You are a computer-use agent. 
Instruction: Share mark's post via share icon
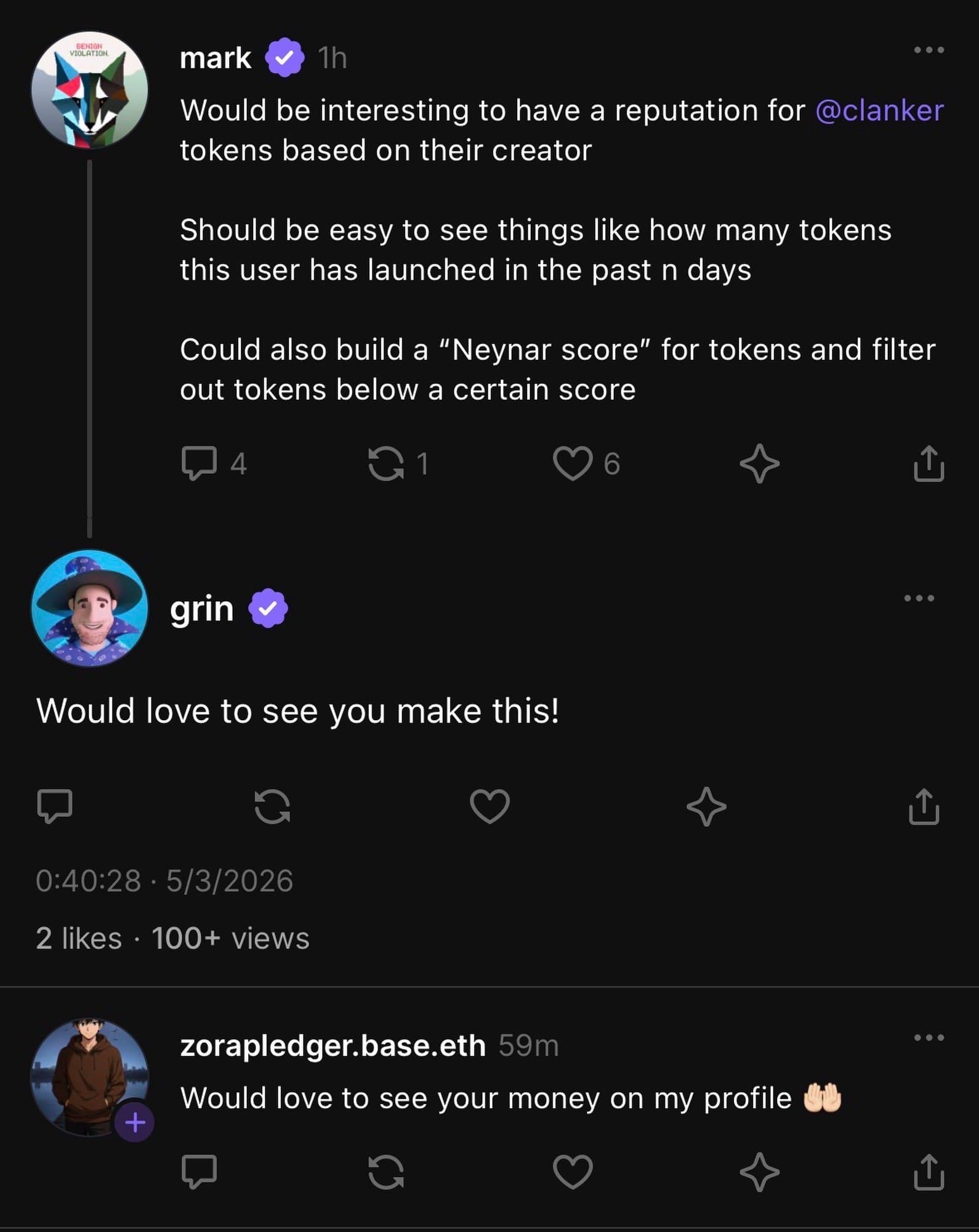[929, 463]
